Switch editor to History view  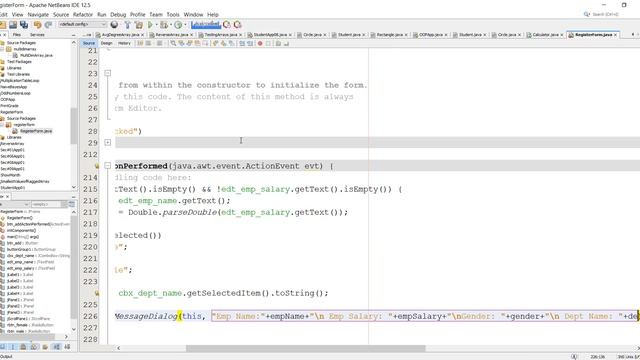124,43
